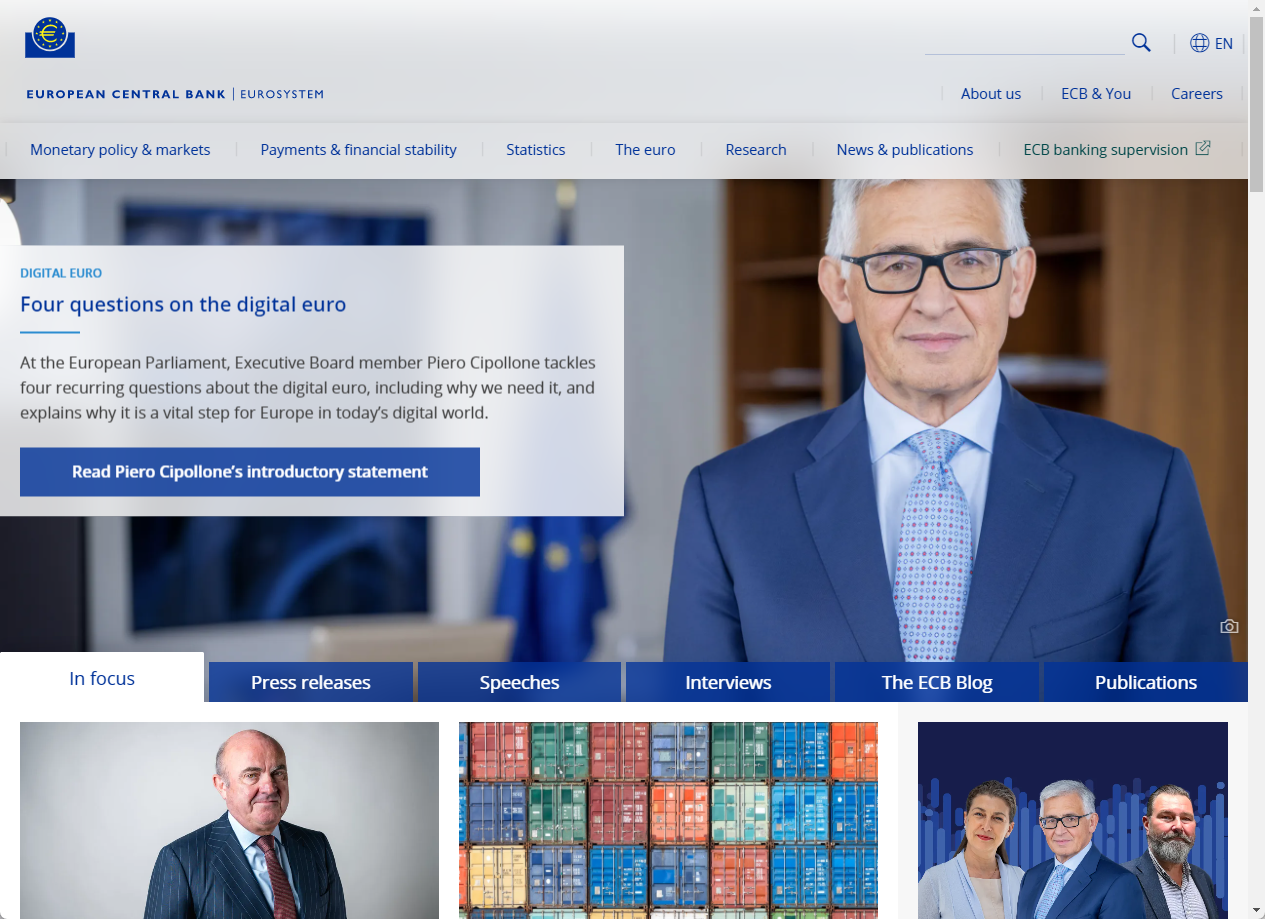Expand Payments & financial stability menu
The height and width of the screenshot is (919, 1265).
tap(358, 149)
